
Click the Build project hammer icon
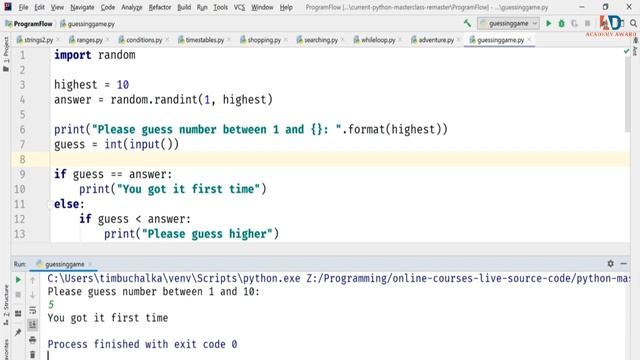[x=467, y=24]
